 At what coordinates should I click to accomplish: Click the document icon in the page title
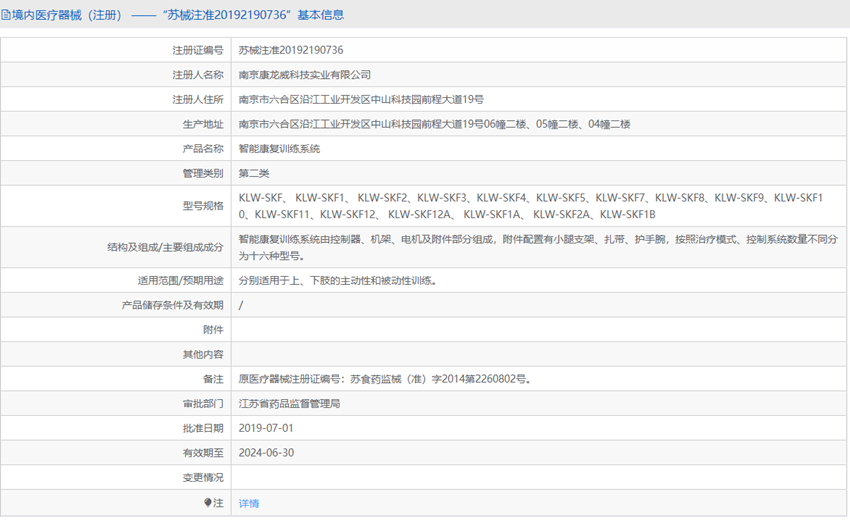coord(5,15)
